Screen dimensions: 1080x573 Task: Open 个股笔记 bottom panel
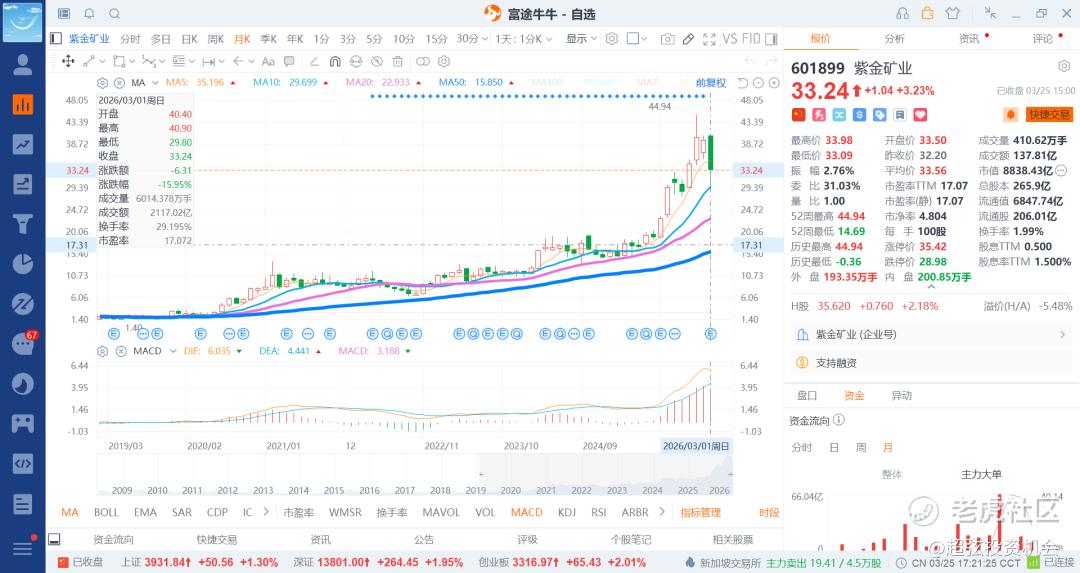630,539
